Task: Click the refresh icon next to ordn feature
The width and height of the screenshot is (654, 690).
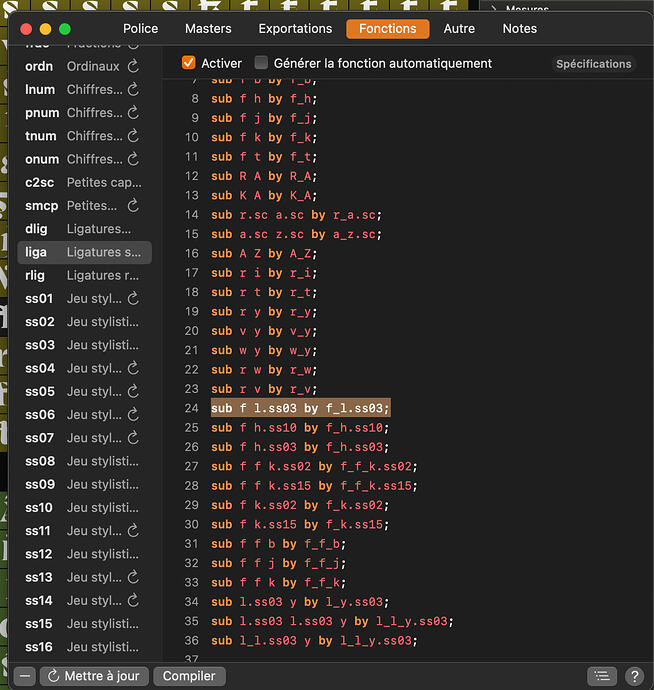Action: click(x=134, y=66)
